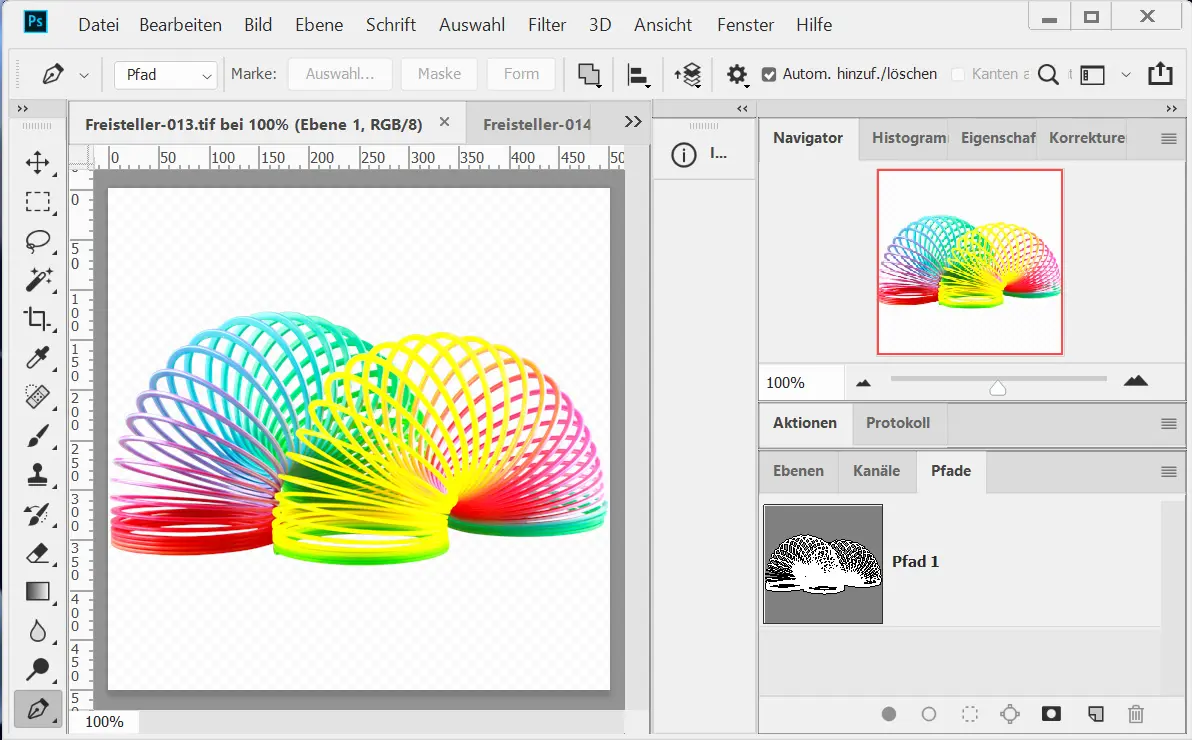Image resolution: width=1192 pixels, height=740 pixels.
Task: Switch to the Ebenen tab
Action: pyautogui.click(x=798, y=471)
